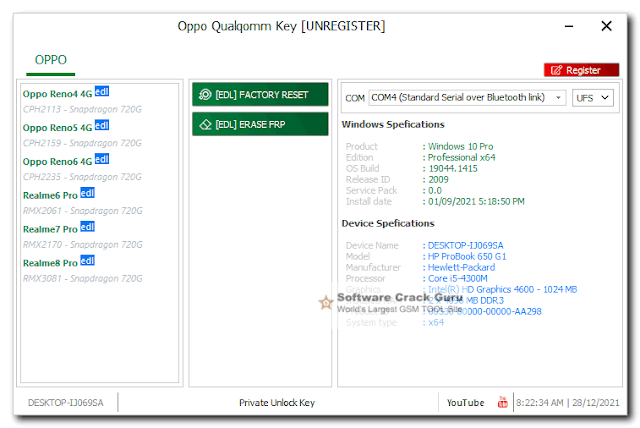
Task: Select Oppo Reno6 4G device
Action: tap(58, 162)
